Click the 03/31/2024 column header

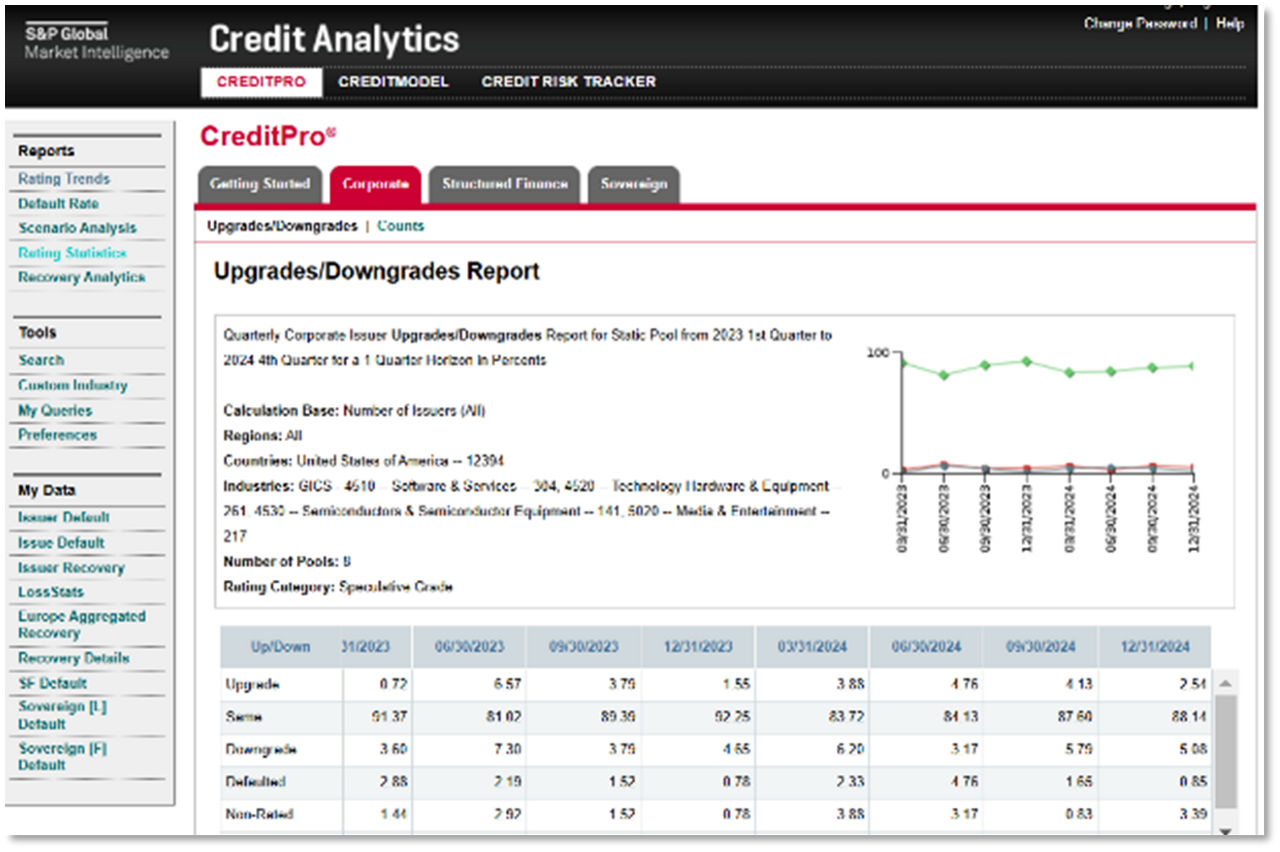pyautogui.click(x=812, y=647)
